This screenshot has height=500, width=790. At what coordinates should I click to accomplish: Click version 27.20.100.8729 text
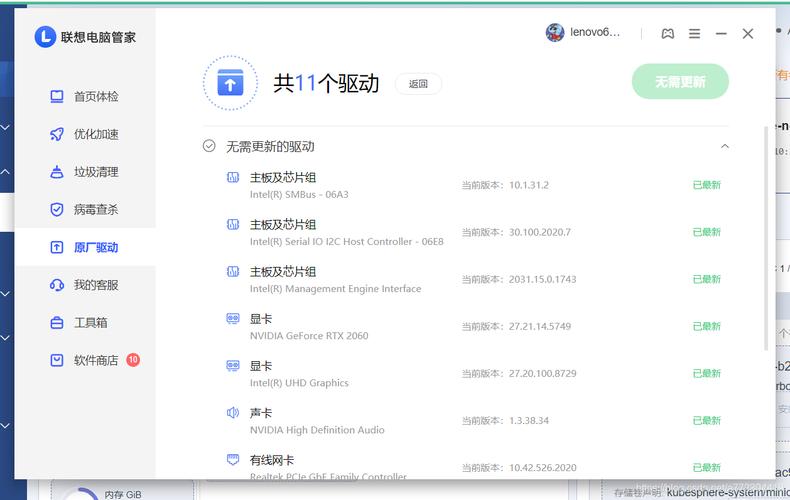(543, 373)
